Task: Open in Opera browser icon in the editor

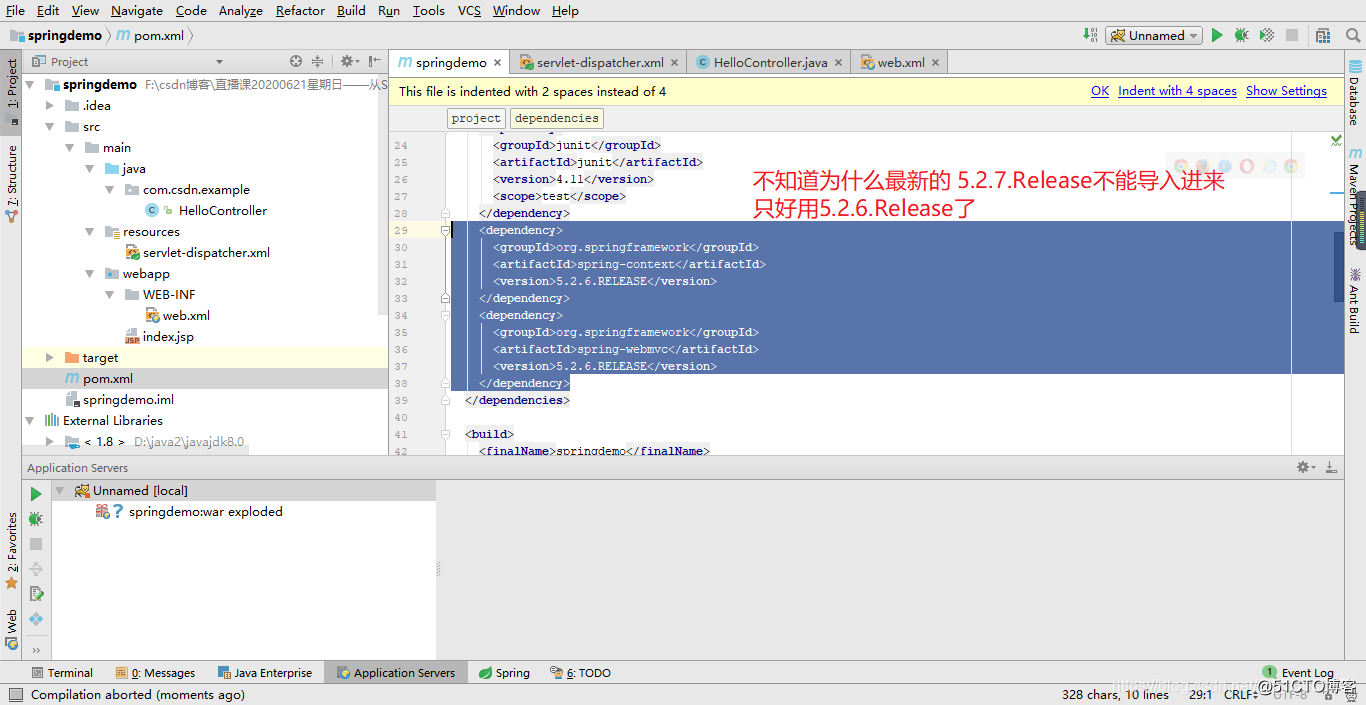Action: tap(1247, 166)
